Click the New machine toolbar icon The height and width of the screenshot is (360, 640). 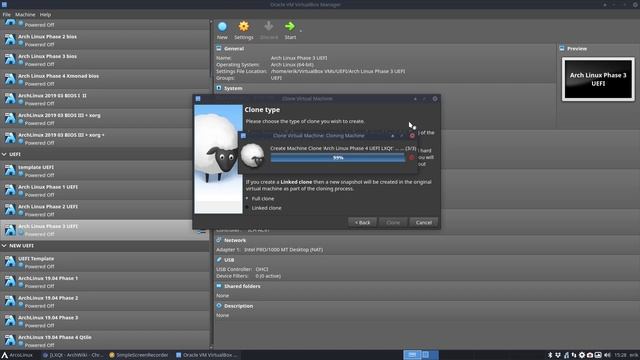222,27
